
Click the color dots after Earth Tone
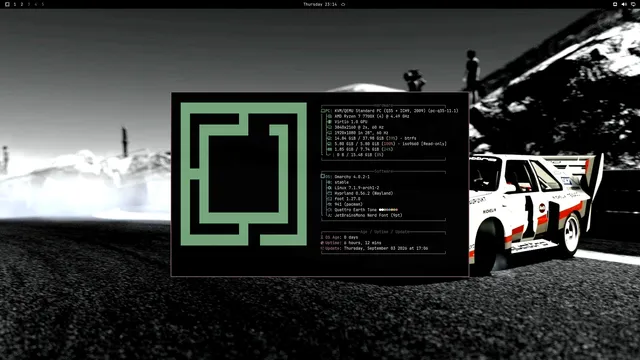click(388, 210)
